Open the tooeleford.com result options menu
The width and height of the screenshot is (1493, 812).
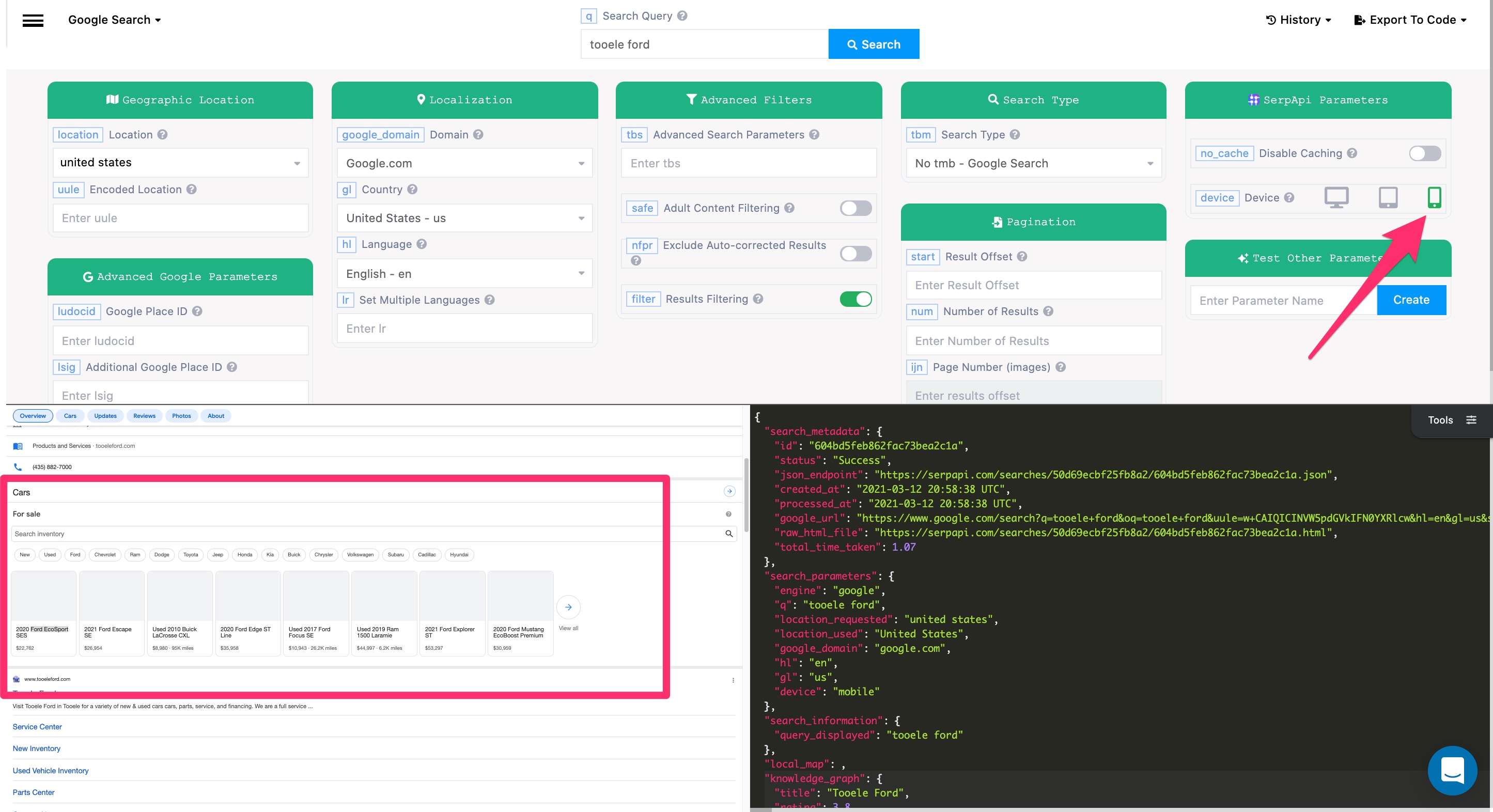(733, 680)
